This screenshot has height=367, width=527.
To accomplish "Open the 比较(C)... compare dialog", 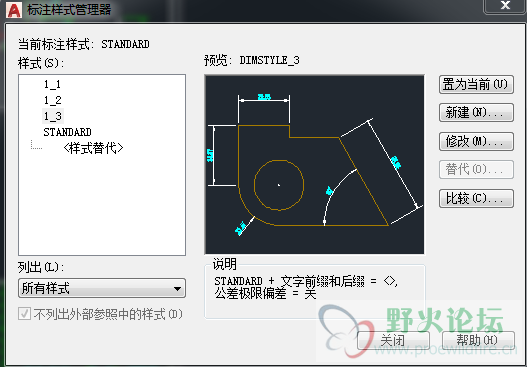I will pyautogui.click(x=476, y=199).
